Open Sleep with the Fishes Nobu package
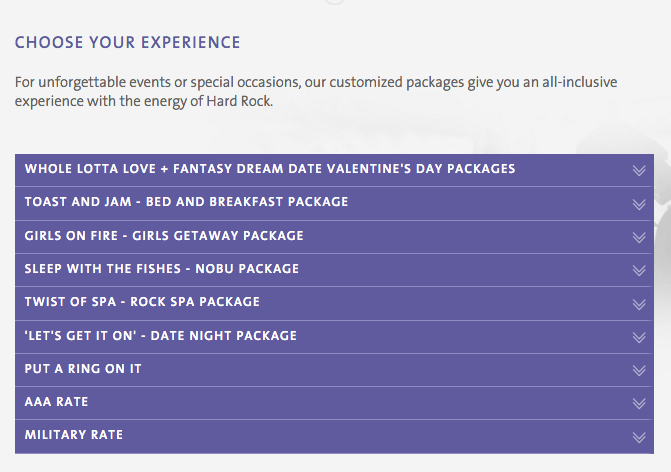 tap(334, 270)
